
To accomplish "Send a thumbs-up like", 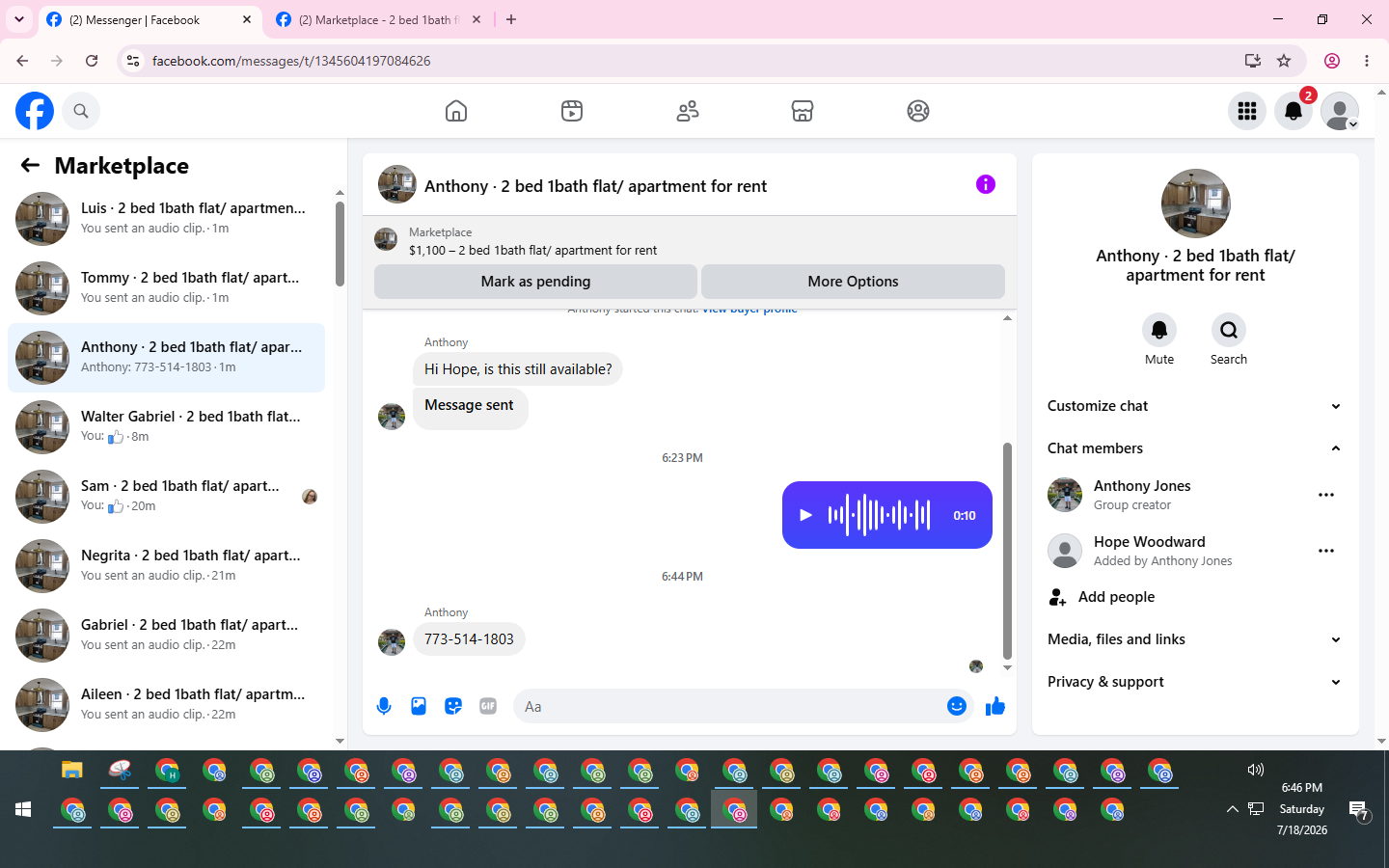I will point(995,706).
